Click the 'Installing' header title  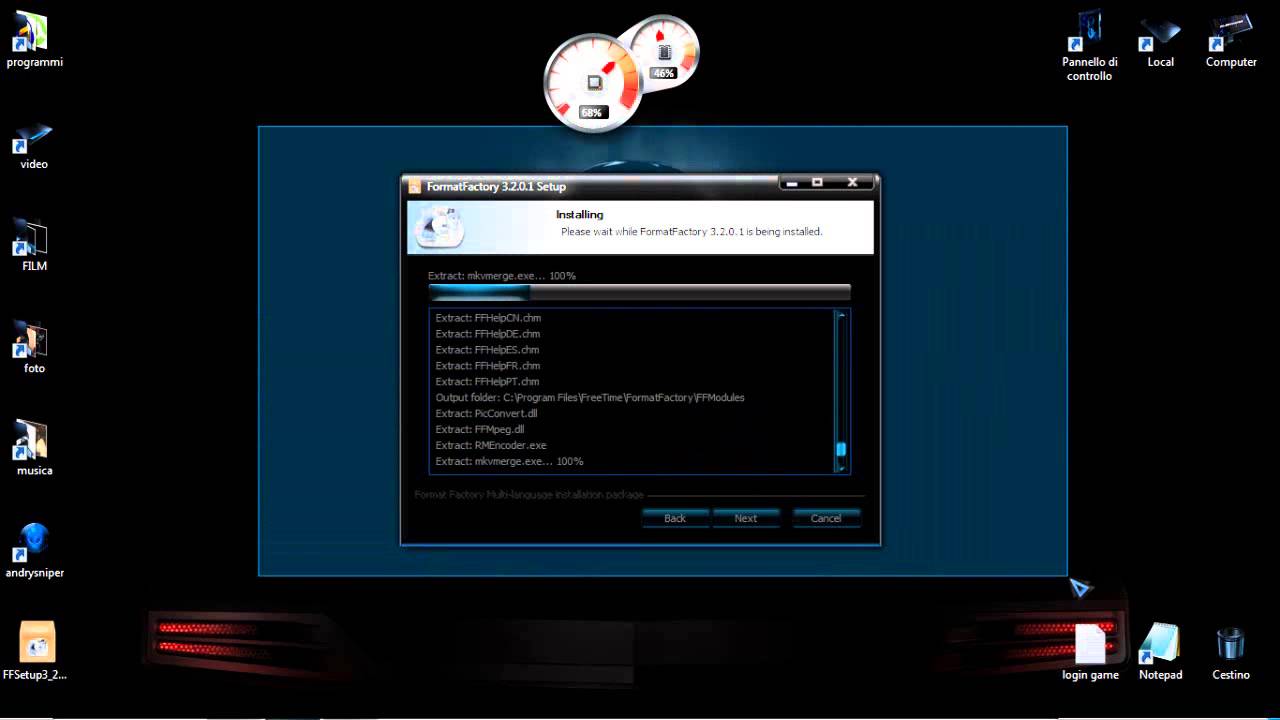(580, 215)
